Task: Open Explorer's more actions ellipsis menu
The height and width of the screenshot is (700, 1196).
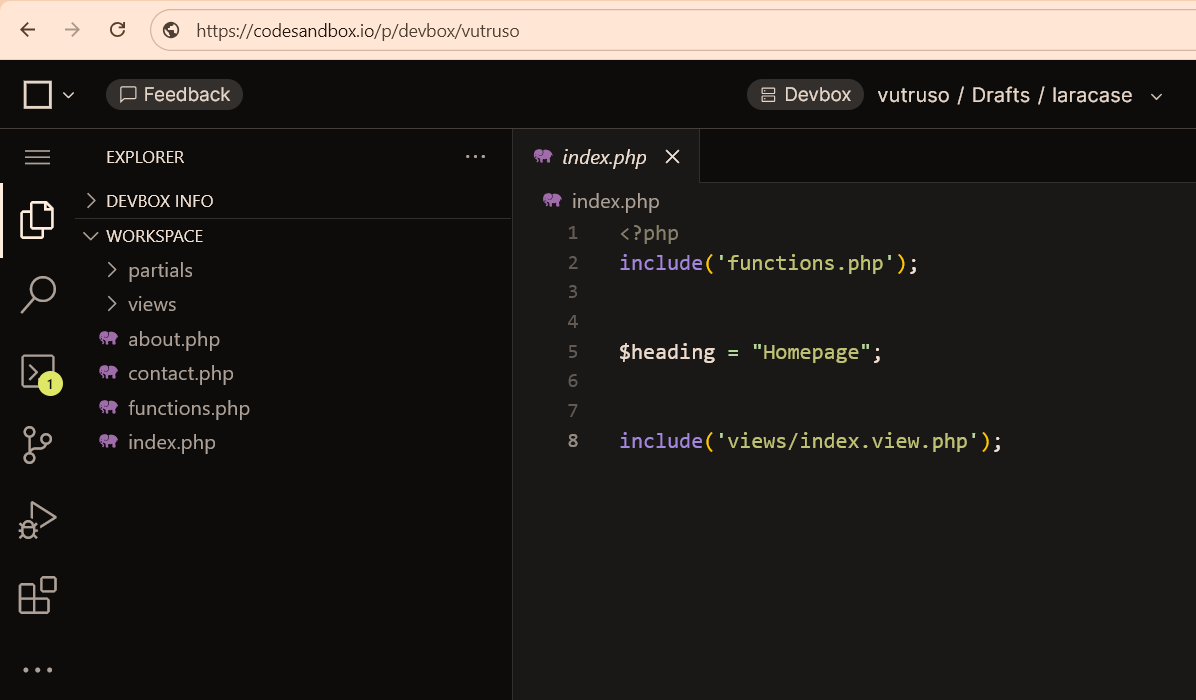Action: point(475,157)
